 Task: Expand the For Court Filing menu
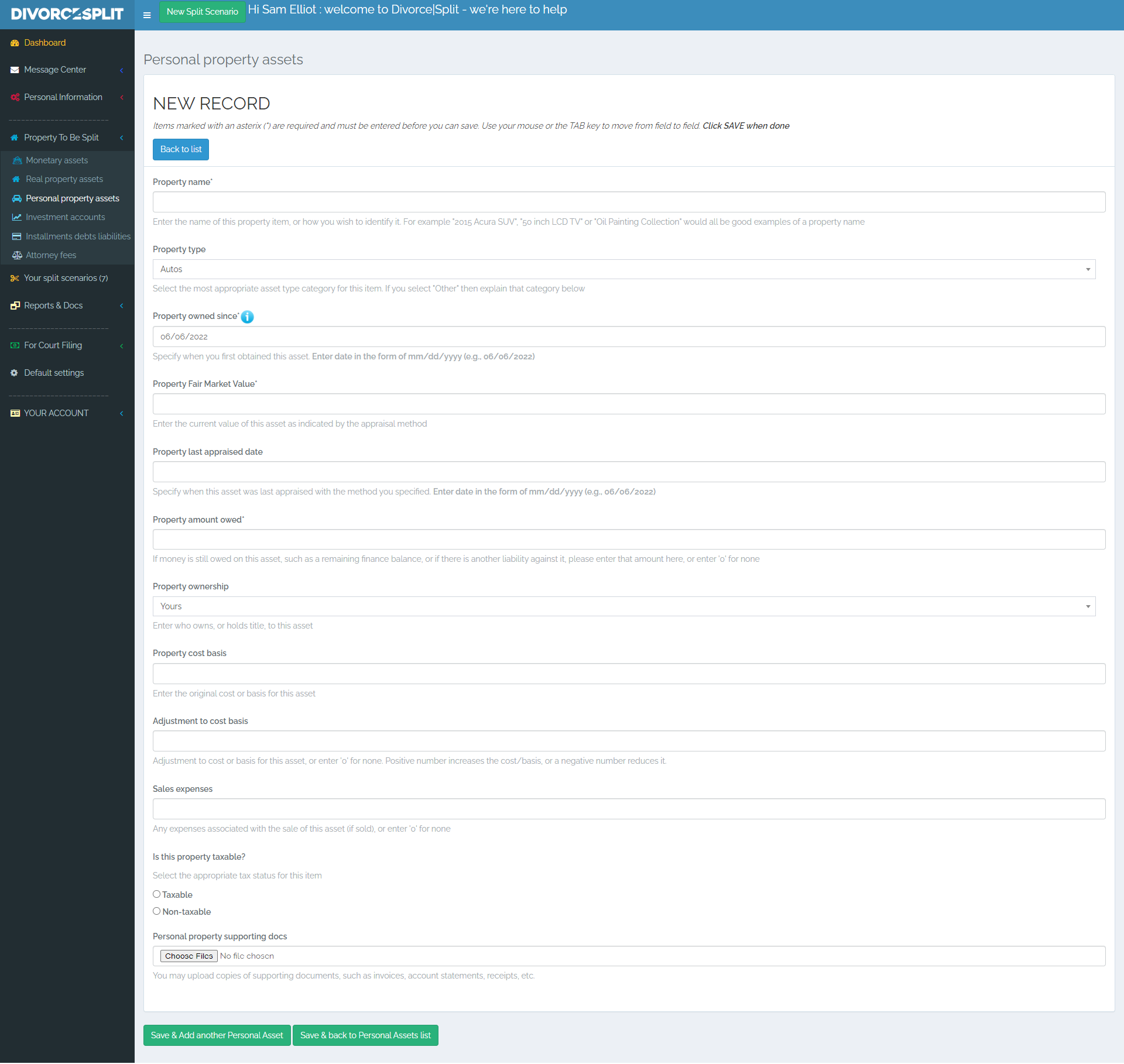[x=53, y=345]
